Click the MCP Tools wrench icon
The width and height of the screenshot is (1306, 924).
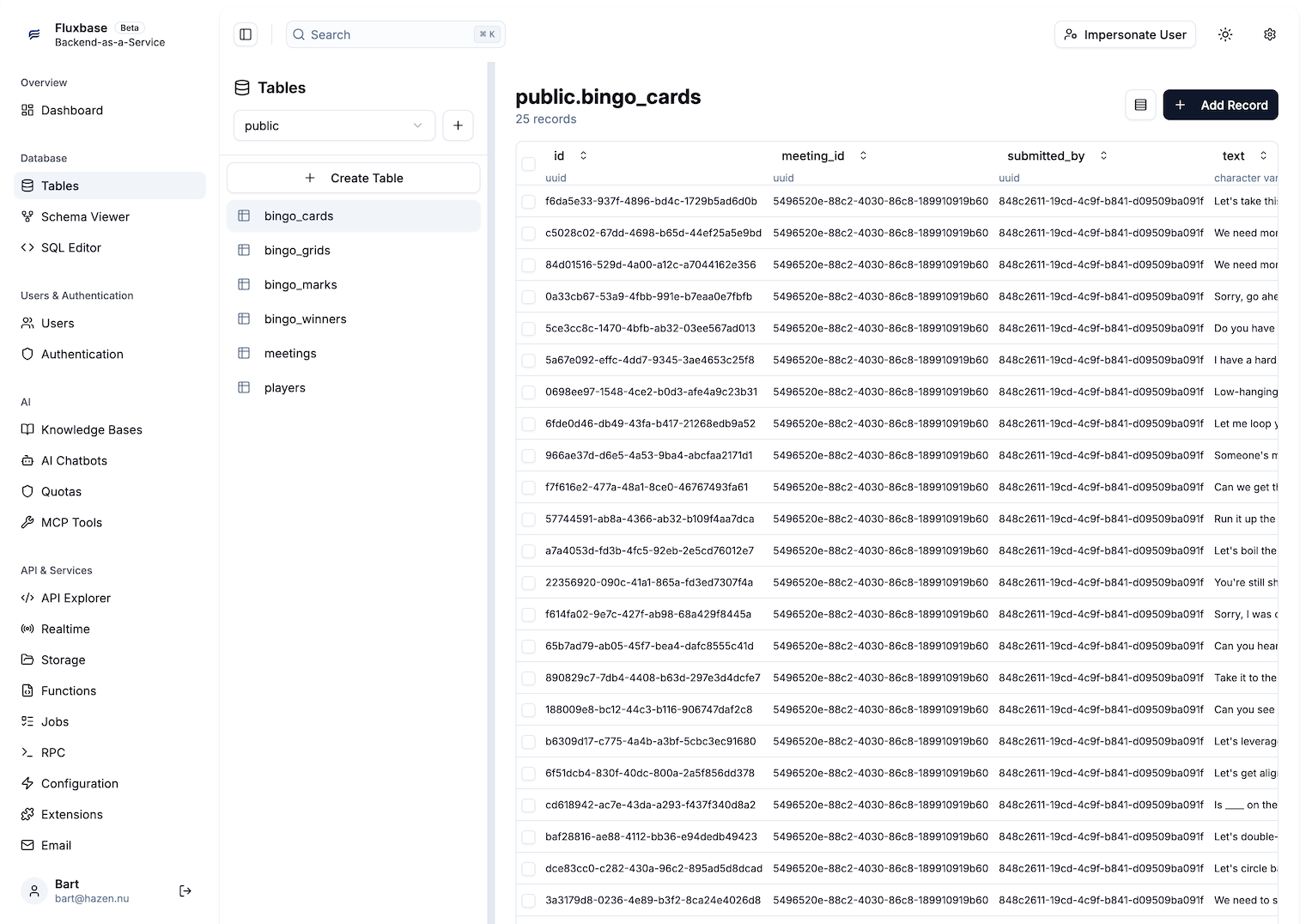pos(27,522)
